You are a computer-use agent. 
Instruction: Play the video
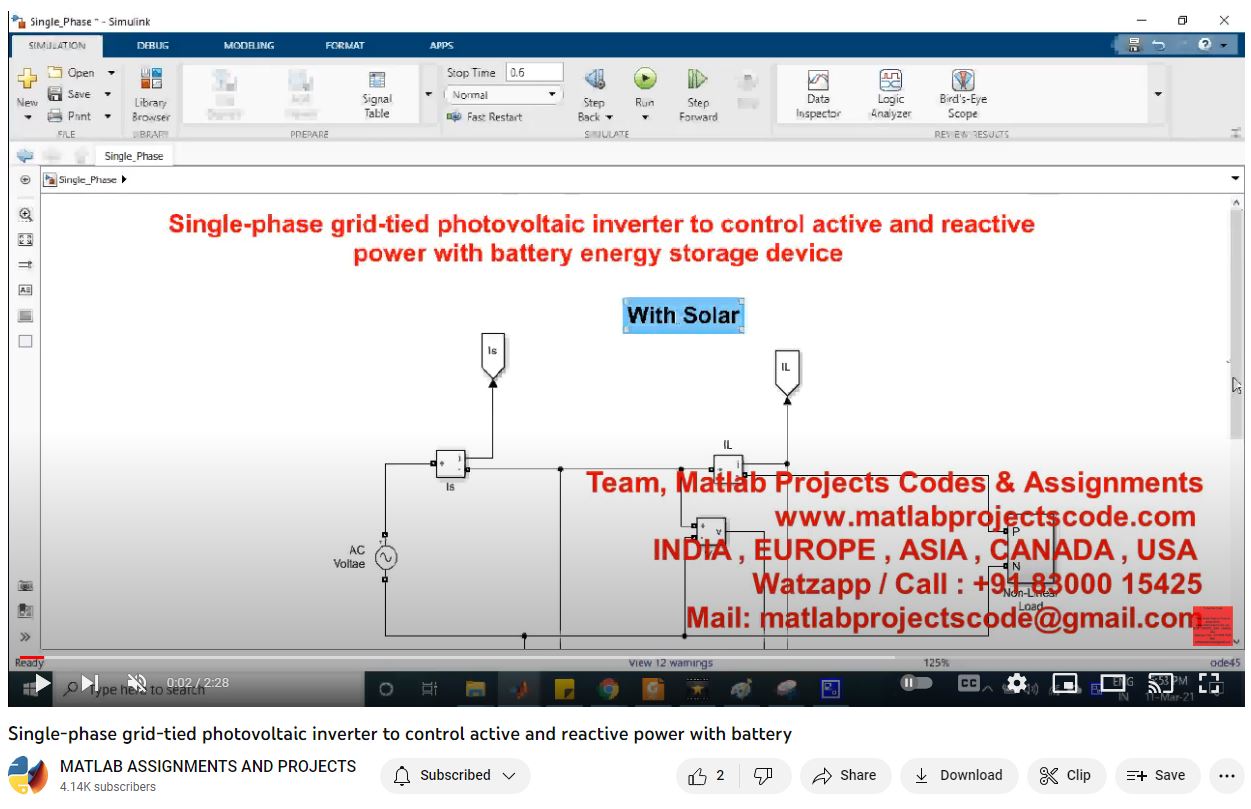click(43, 683)
